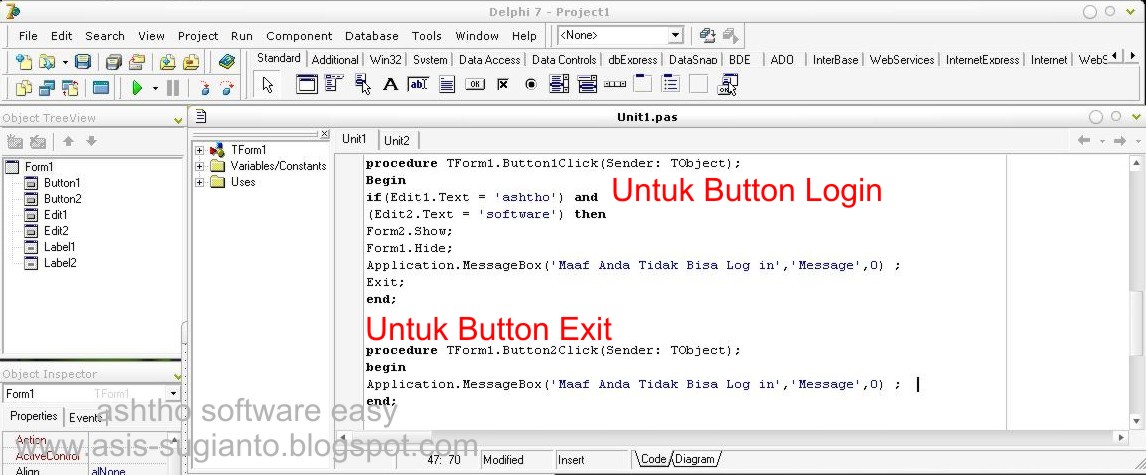Expand the Variables/Constants folder node
This screenshot has width=1146, height=475.
coord(200,166)
